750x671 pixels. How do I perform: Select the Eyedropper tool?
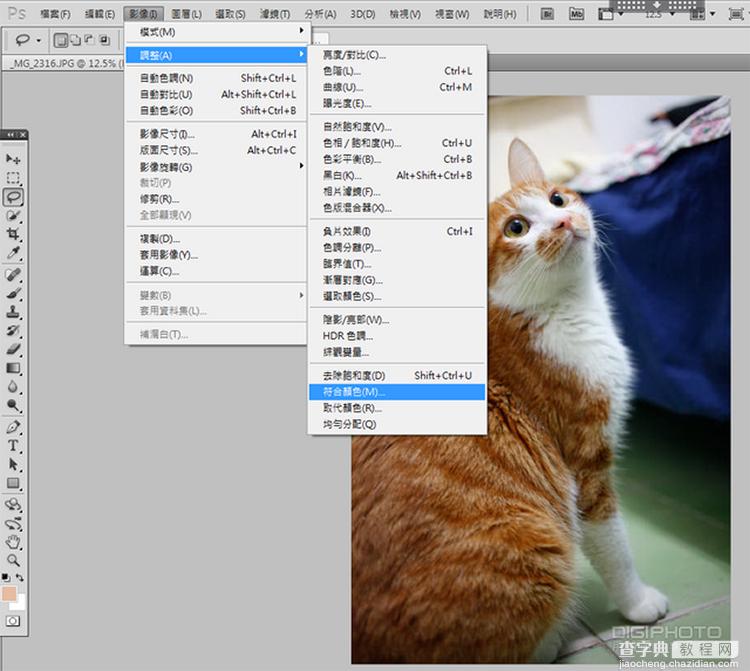click(13, 253)
